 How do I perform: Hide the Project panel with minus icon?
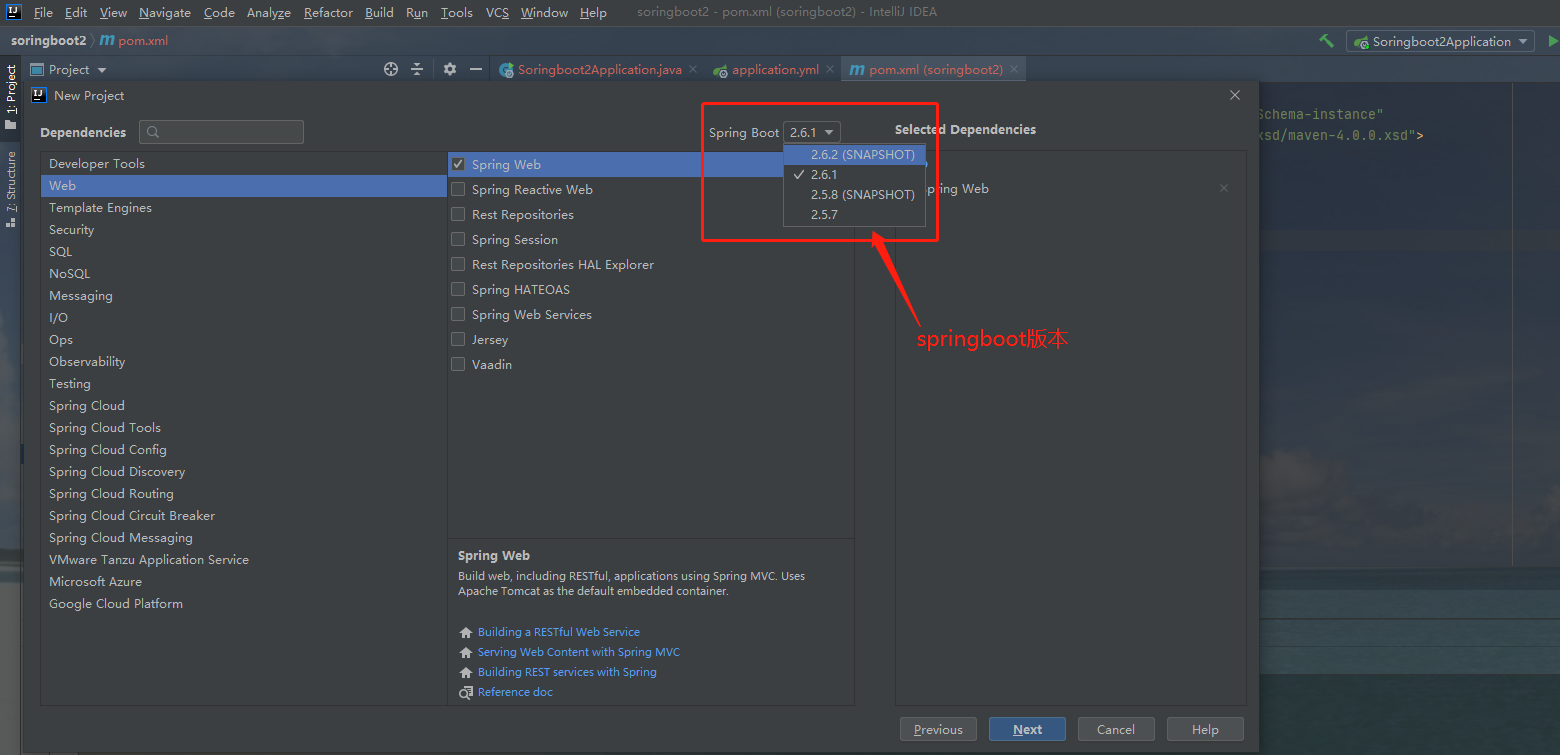476,69
